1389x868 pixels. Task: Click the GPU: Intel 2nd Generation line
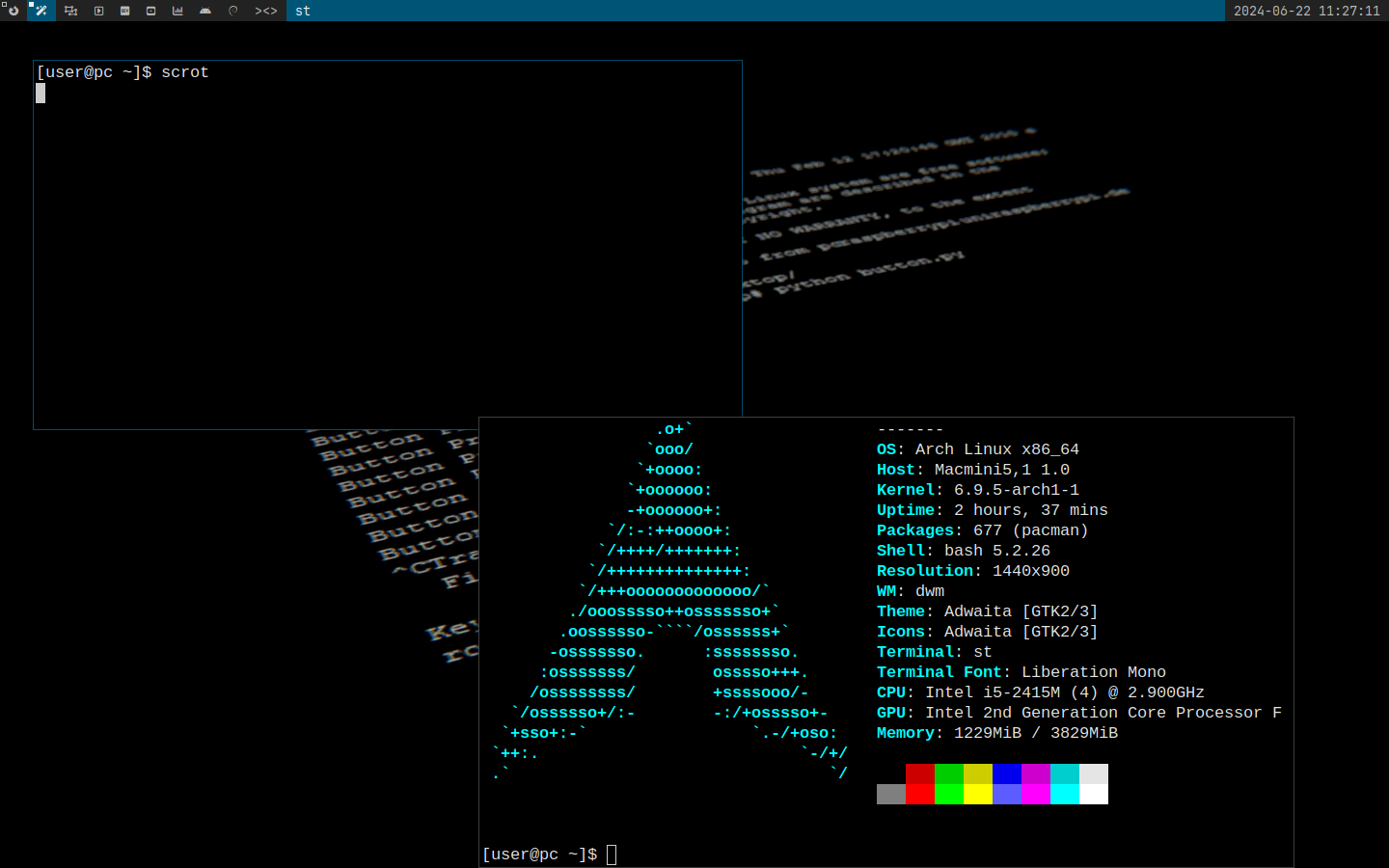tap(1079, 713)
